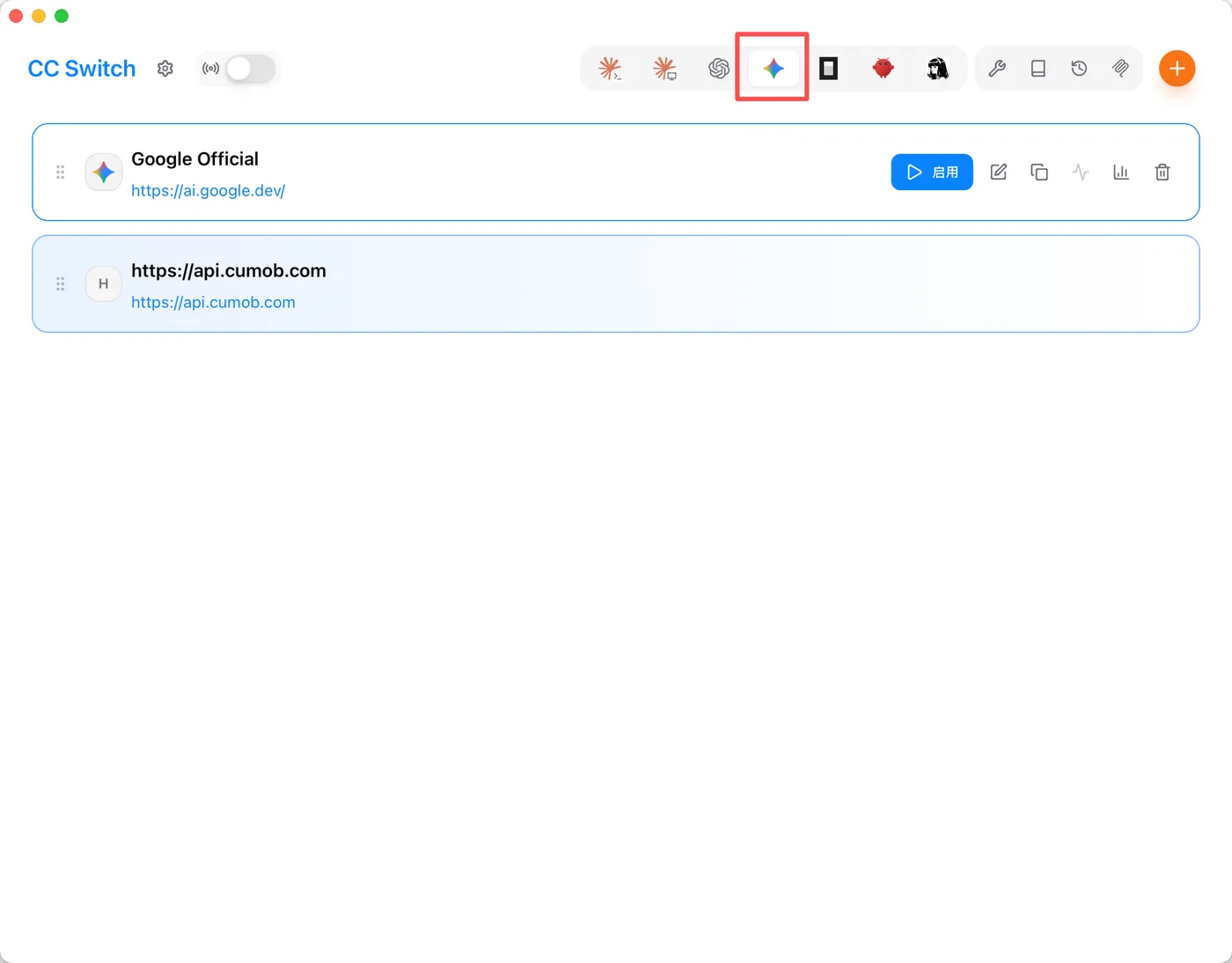Add a new provider with orange plus button
1232x963 pixels.
[x=1177, y=69]
